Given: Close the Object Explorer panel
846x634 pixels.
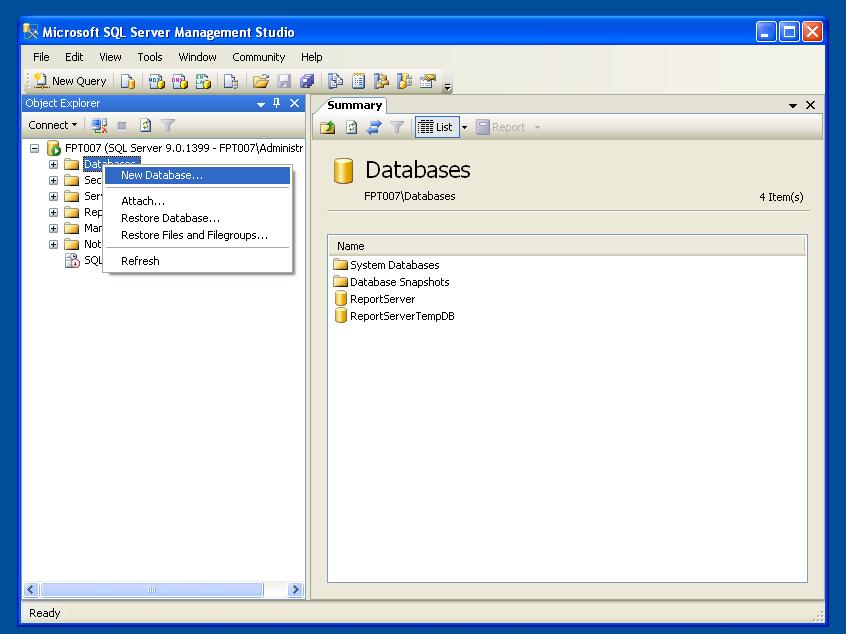Looking at the screenshot, I should pyautogui.click(x=295, y=103).
